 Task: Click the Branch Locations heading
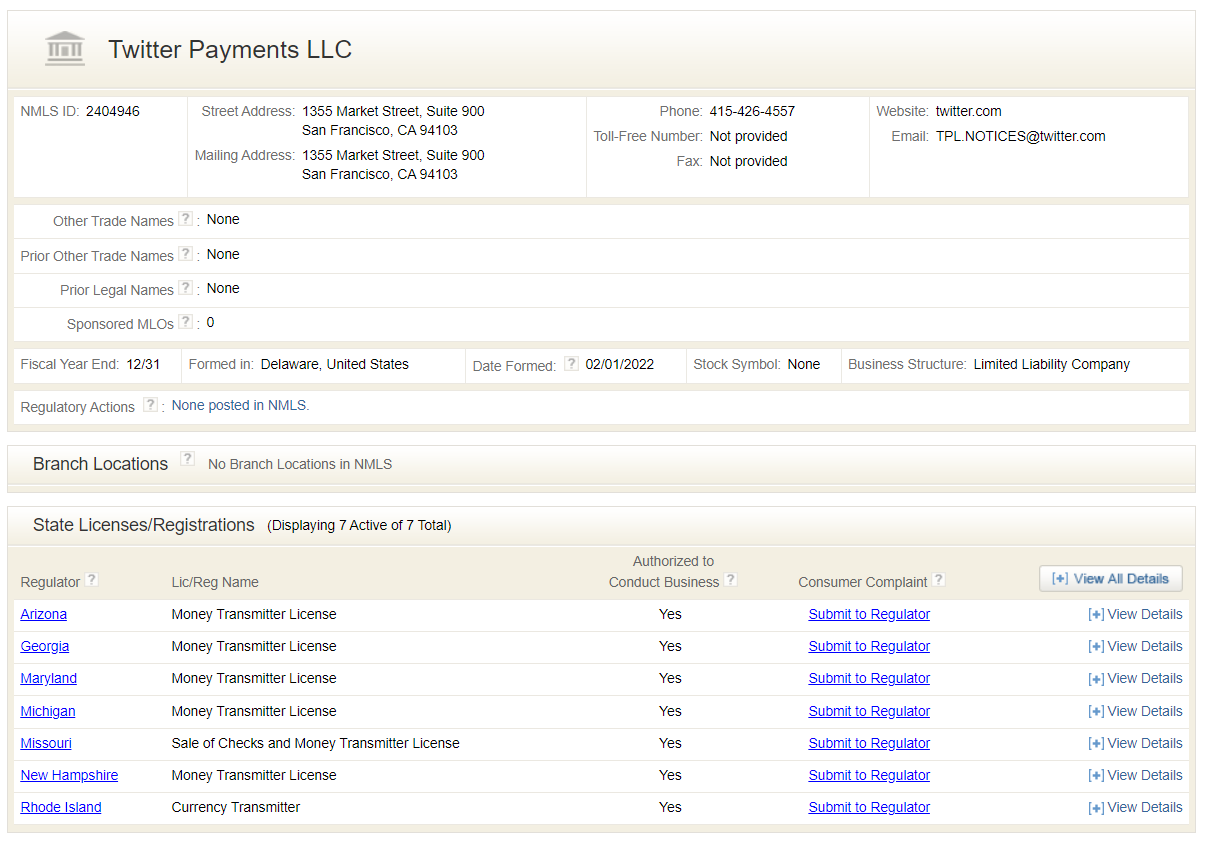tap(100, 464)
